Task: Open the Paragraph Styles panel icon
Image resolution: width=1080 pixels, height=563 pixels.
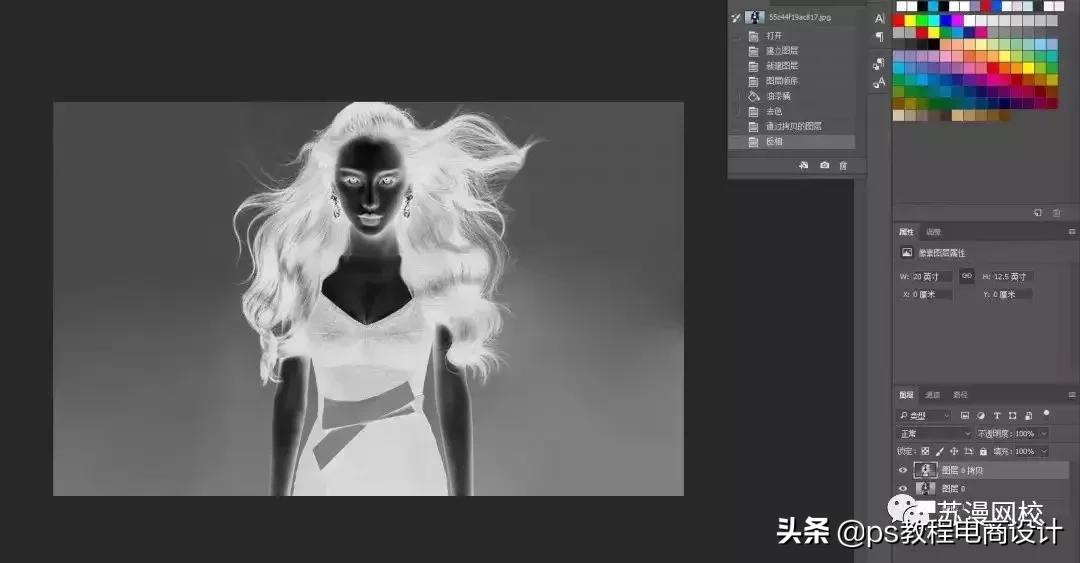Action: coord(879,64)
